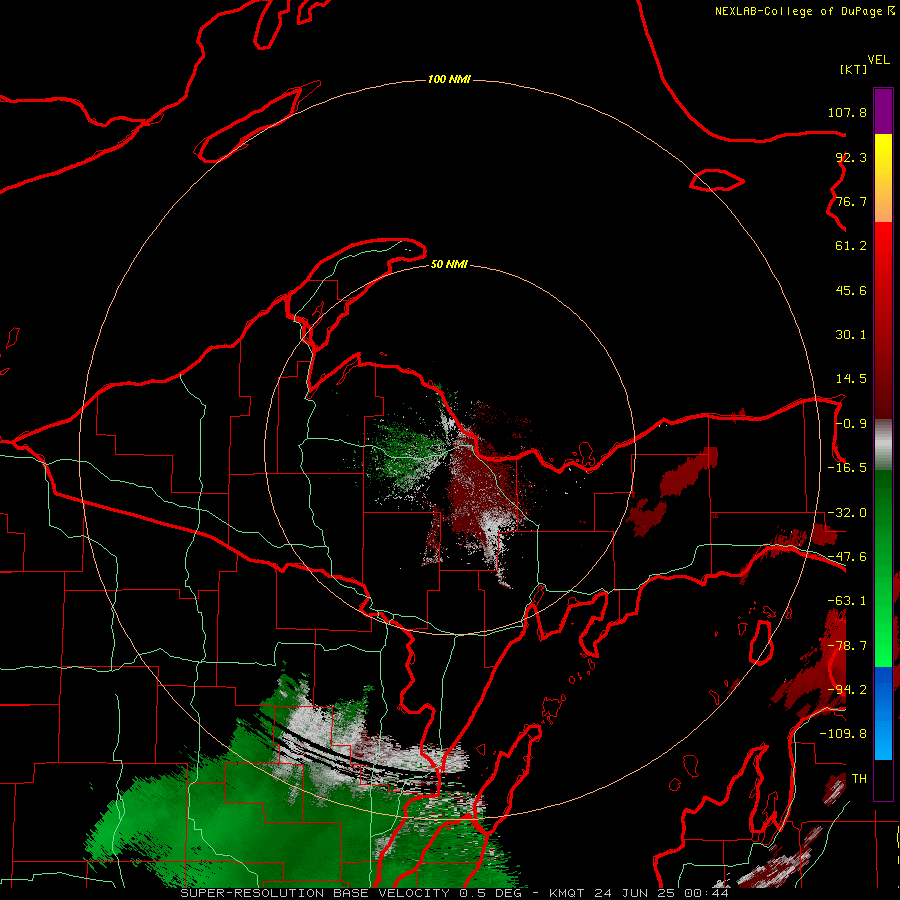Click the 50 NMI range ring label
The height and width of the screenshot is (900, 900).
pyautogui.click(x=449, y=265)
